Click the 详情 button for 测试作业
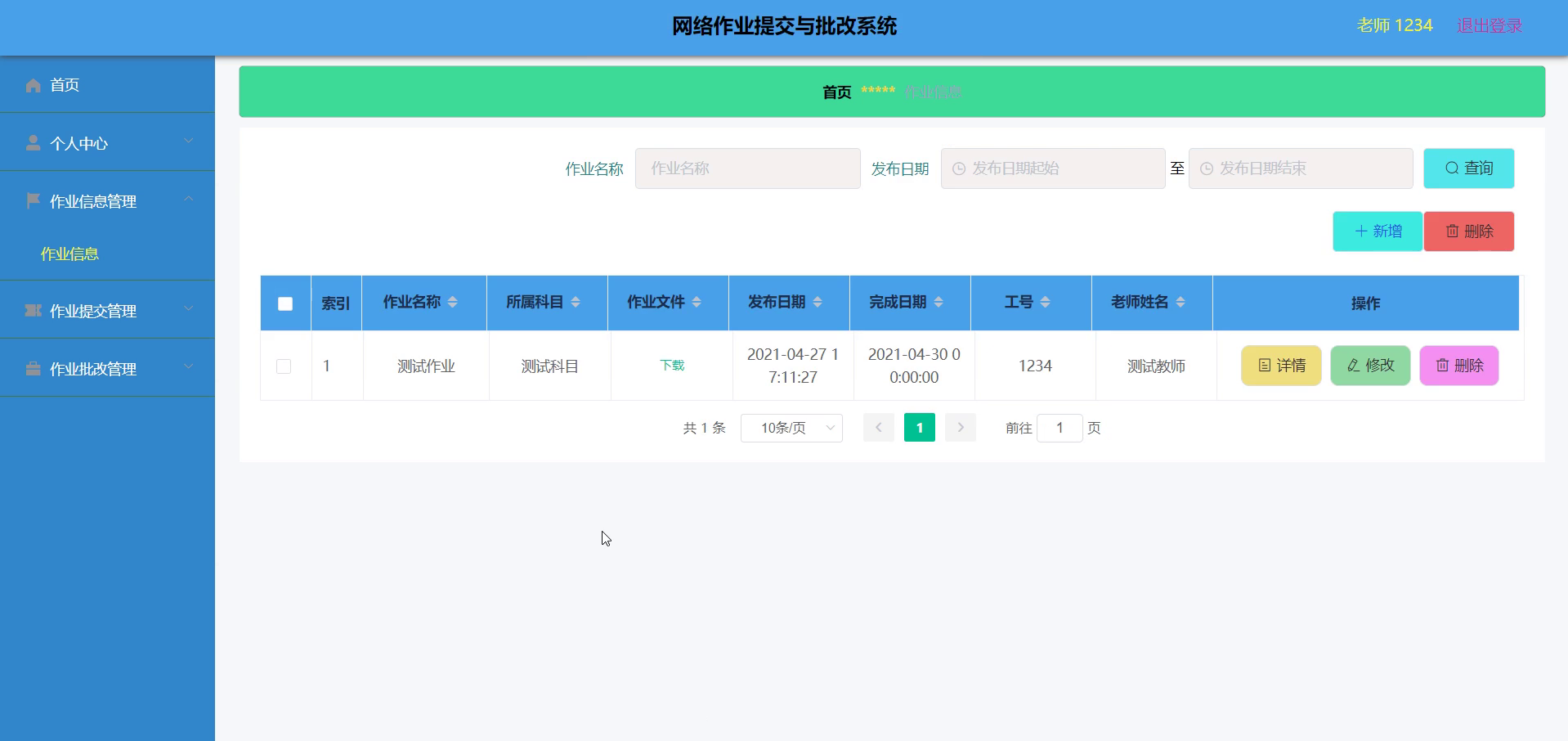Viewport: 1568px width, 741px height. pos(1281,366)
